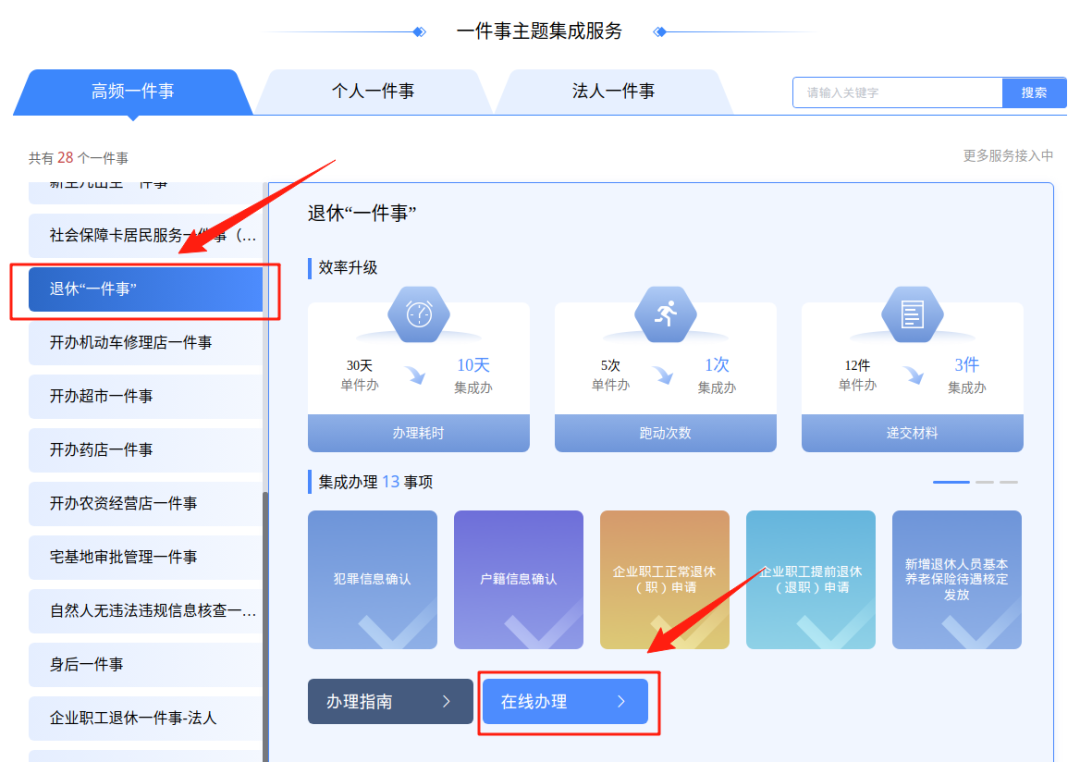Click the clock icon above 办理耗时

coord(419,313)
